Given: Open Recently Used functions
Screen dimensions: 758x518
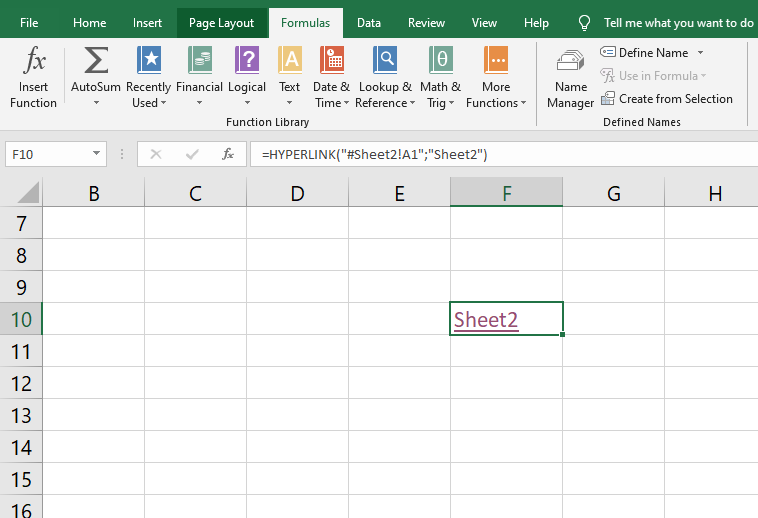Looking at the screenshot, I should tap(148, 78).
